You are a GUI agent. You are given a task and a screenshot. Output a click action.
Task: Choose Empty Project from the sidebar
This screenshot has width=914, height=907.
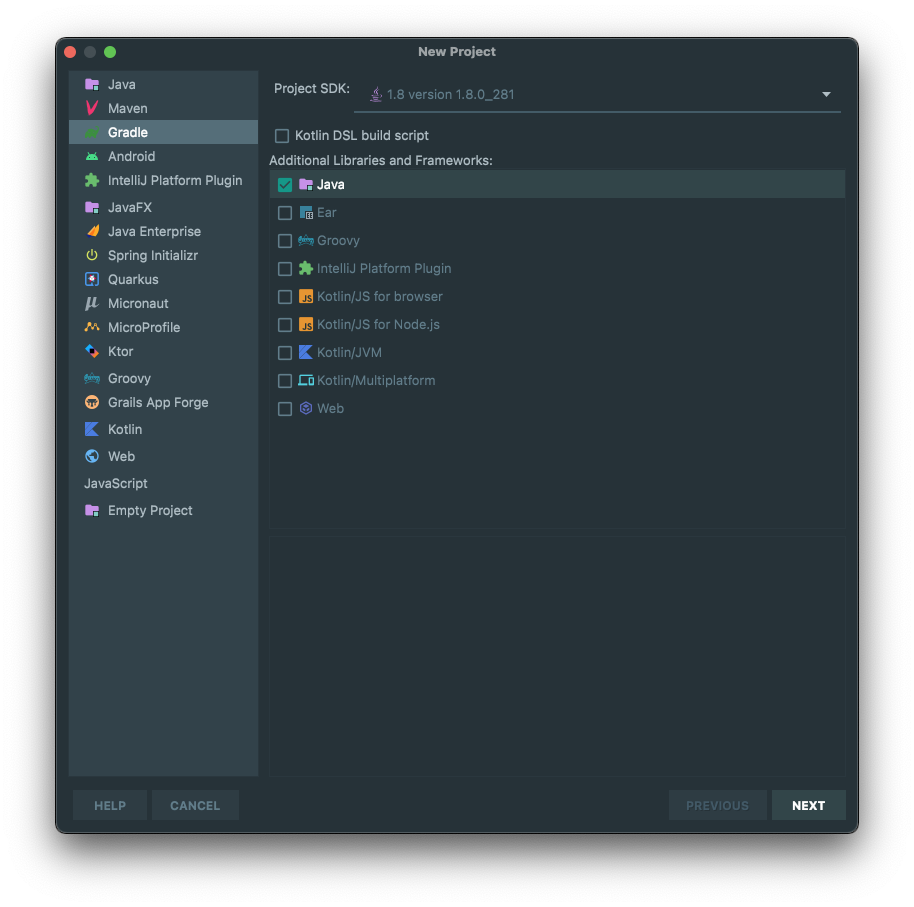coord(149,510)
